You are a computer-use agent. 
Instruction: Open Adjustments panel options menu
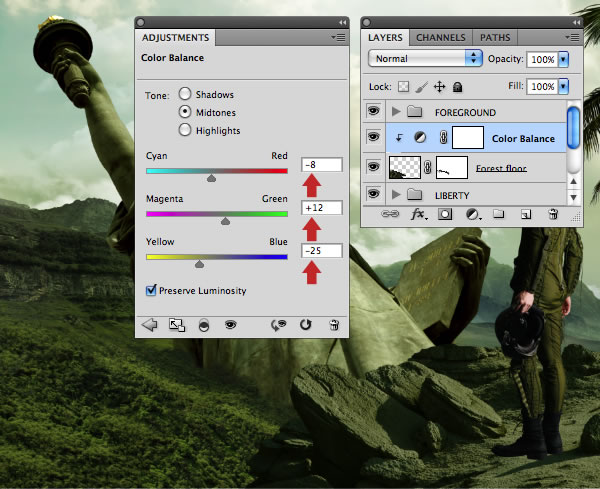pyautogui.click(x=339, y=37)
